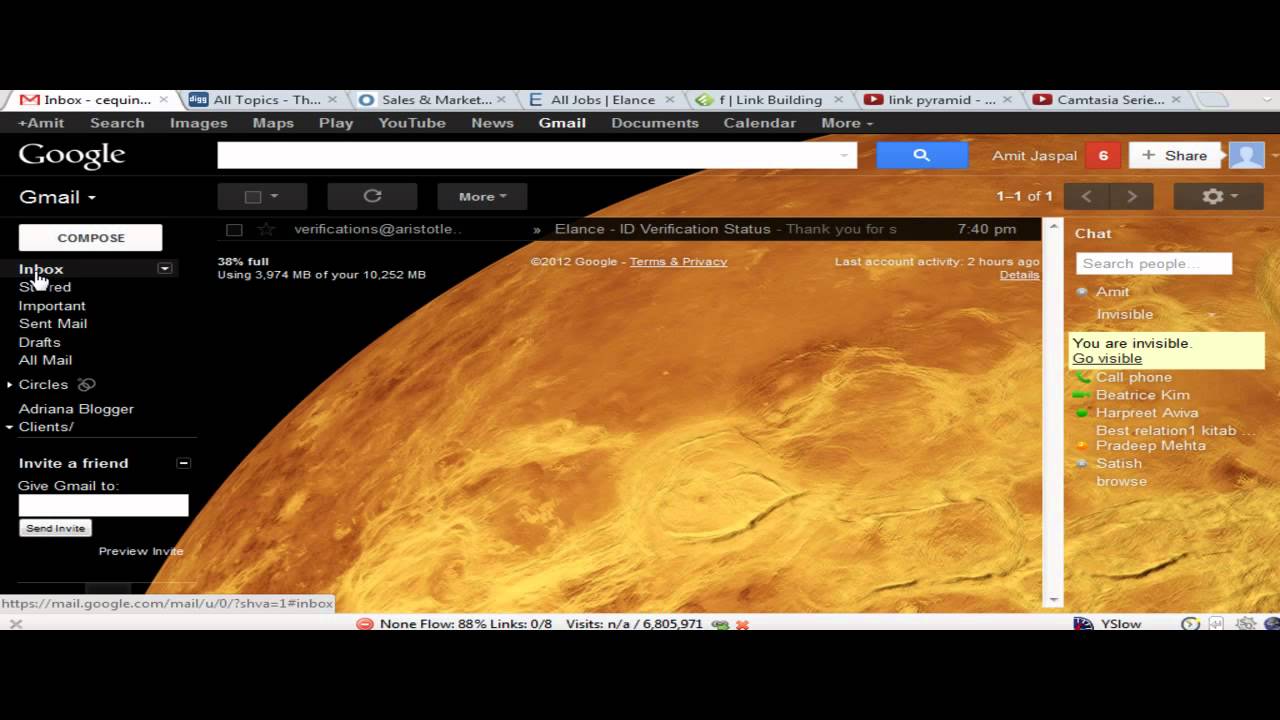The width and height of the screenshot is (1280, 720).
Task: Open YouTube in the Google bar
Action: 412,122
